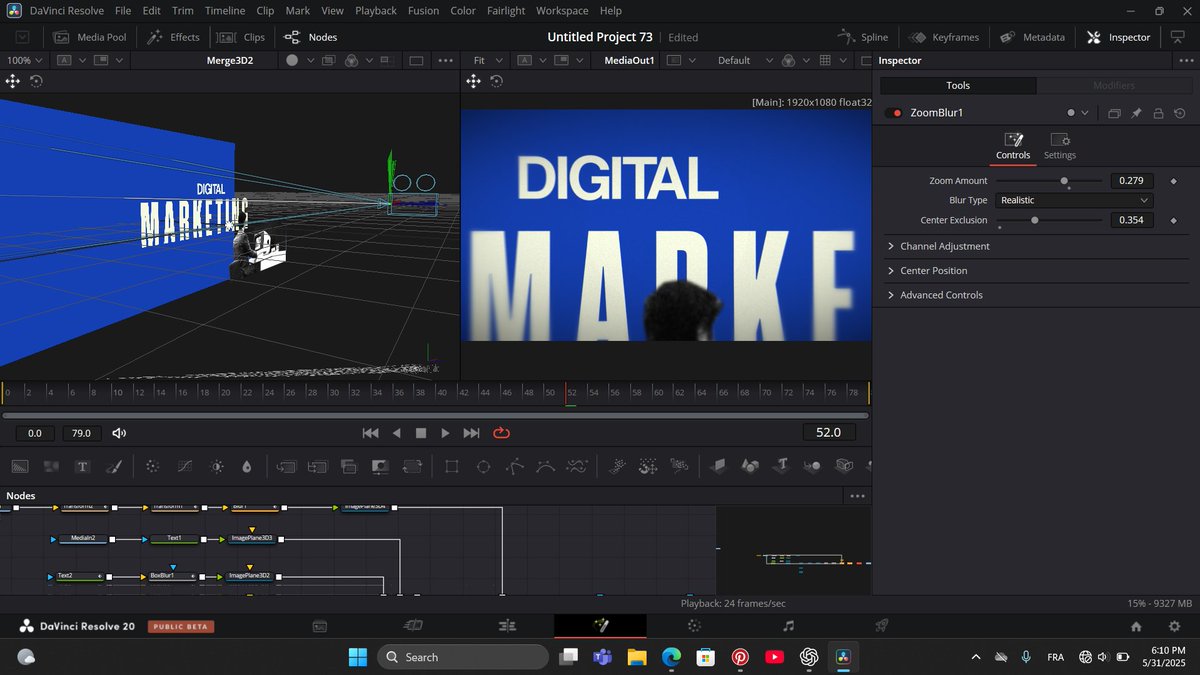Open the Settings tab of ZoomBlur1
The image size is (1200, 675).
(1060, 146)
